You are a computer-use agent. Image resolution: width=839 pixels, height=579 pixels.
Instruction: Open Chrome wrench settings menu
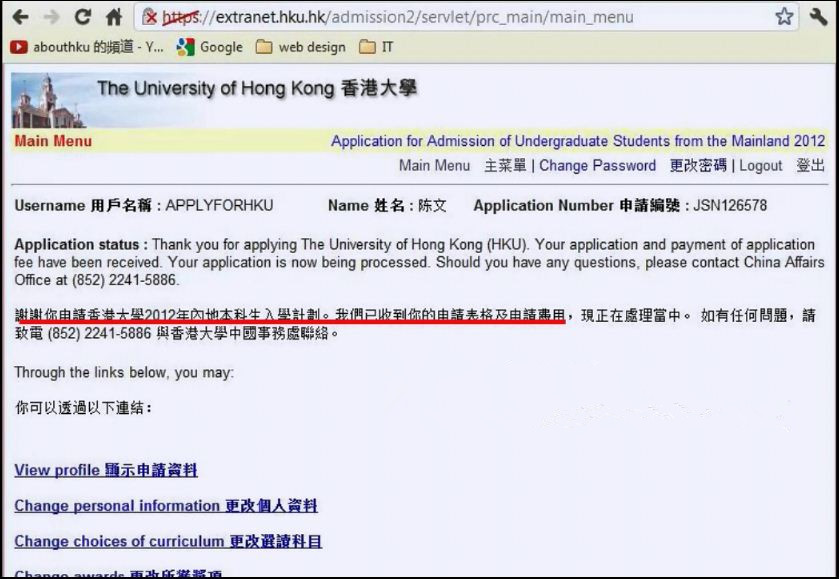(x=817, y=17)
